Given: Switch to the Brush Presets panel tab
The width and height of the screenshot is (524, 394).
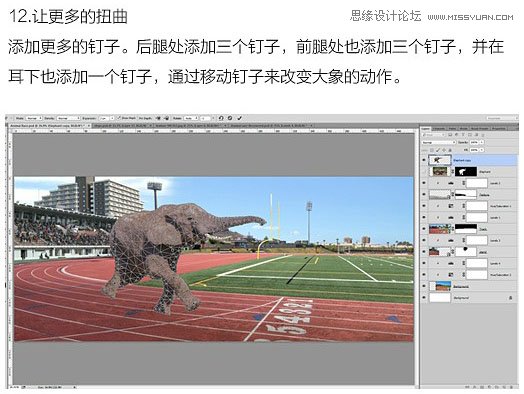Looking at the screenshot, I should point(480,129).
